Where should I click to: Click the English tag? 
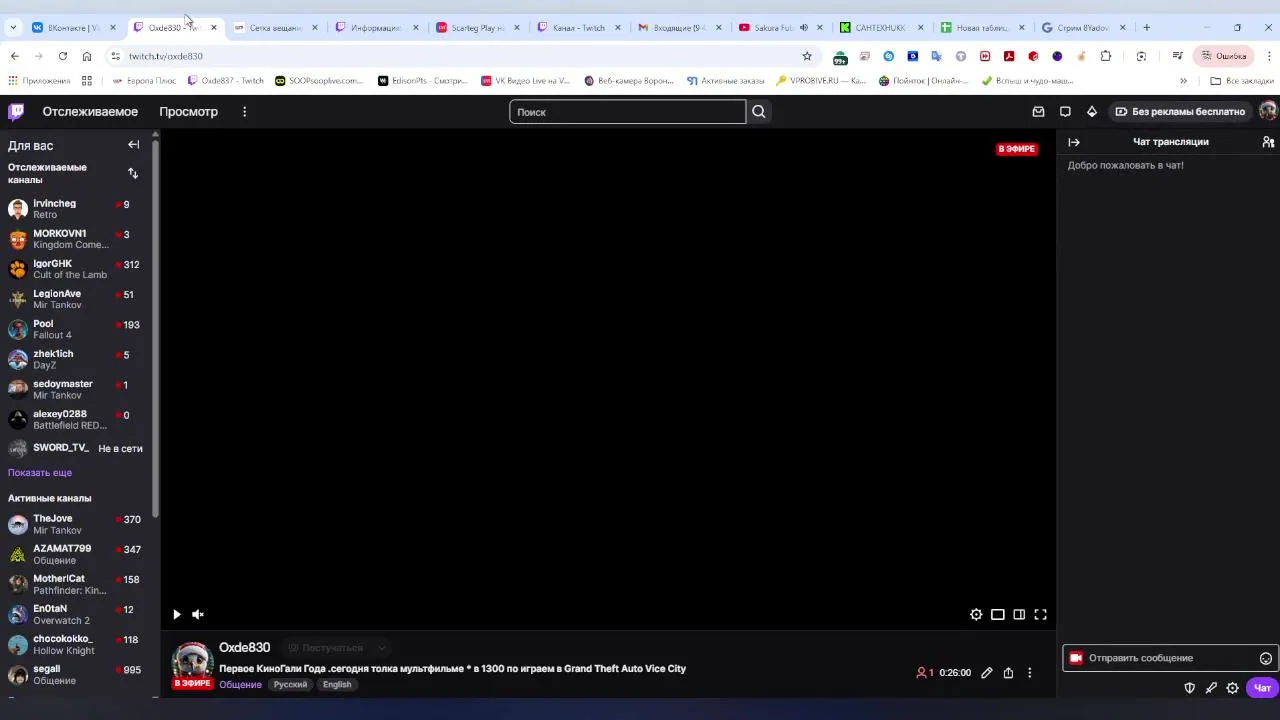[x=337, y=685]
